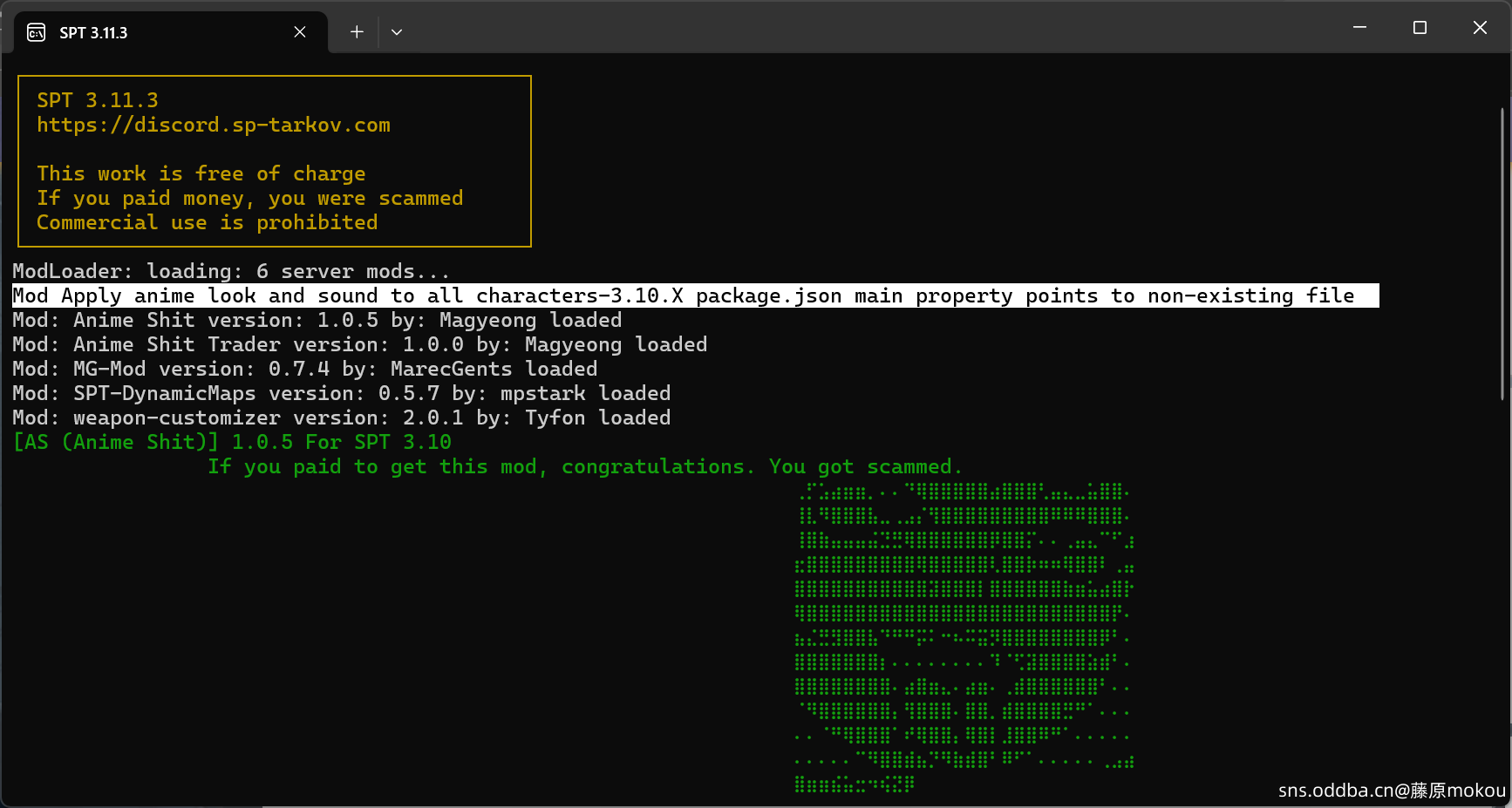Close the terminal window
Image resolution: width=1512 pixels, height=808 pixels.
(1480, 28)
